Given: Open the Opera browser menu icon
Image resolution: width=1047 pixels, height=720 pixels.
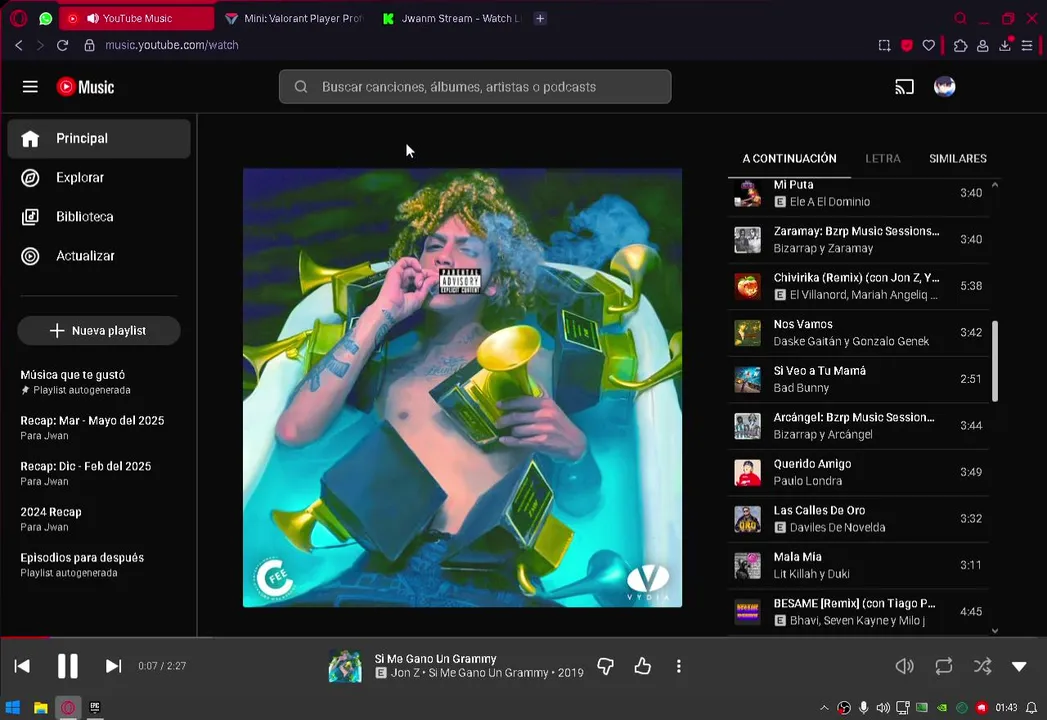Looking at the screenshot, I should [19, 18].
